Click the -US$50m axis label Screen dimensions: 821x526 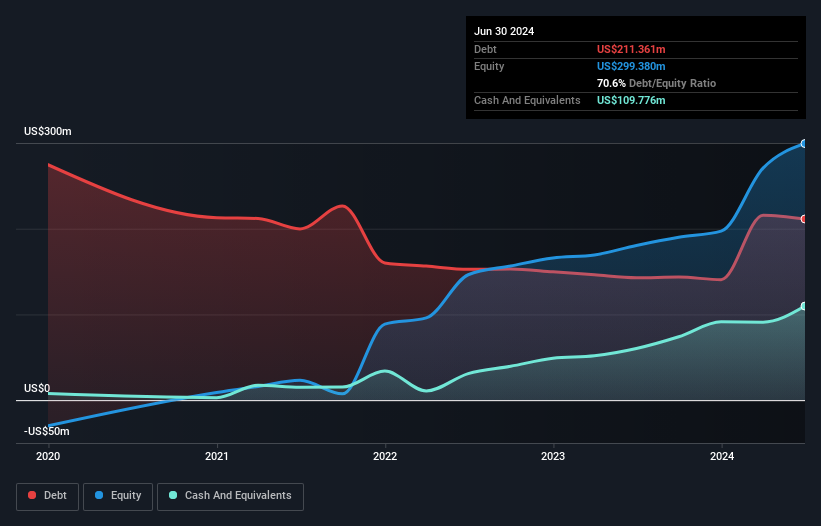[47, 431]
